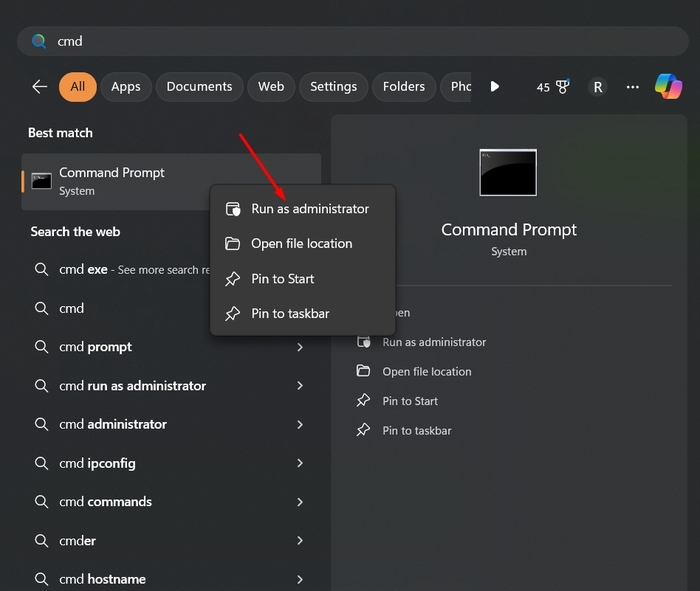Click pin icon beside context menu Pin to taskbar
Viewport: 700px width, 591px height.
232,314
